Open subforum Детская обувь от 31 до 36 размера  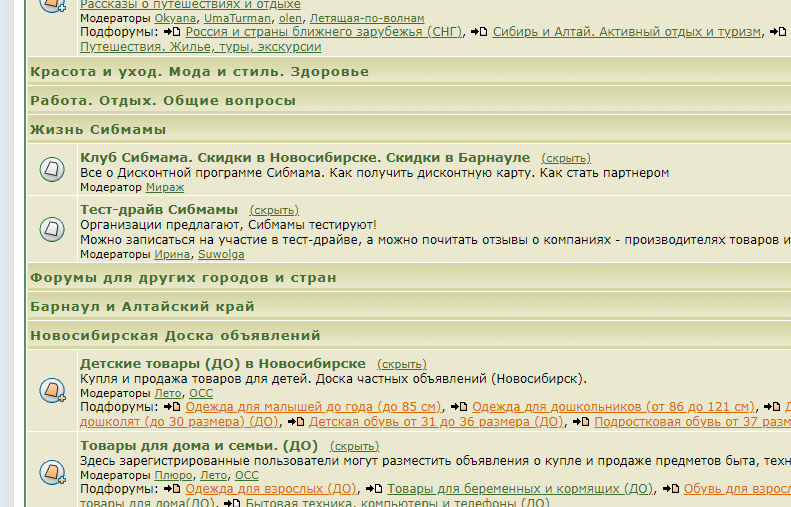(x=436, y=422)
